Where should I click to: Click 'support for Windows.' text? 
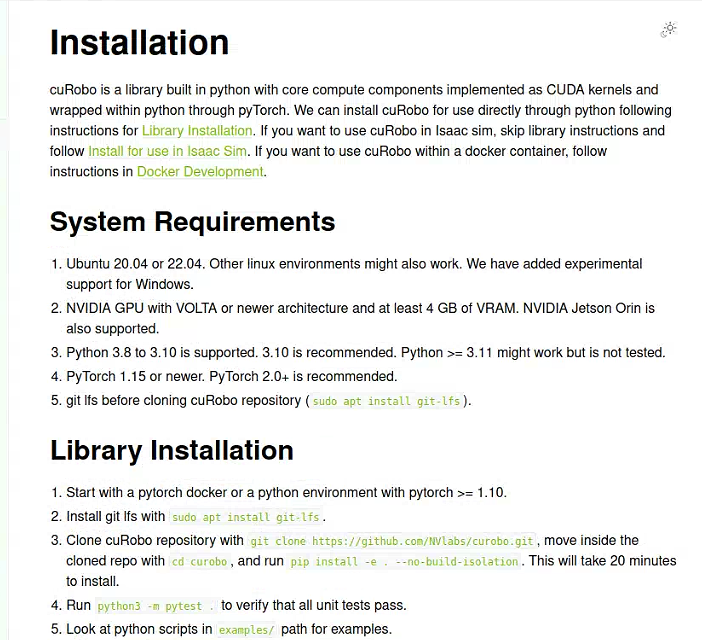pos(130,285)
